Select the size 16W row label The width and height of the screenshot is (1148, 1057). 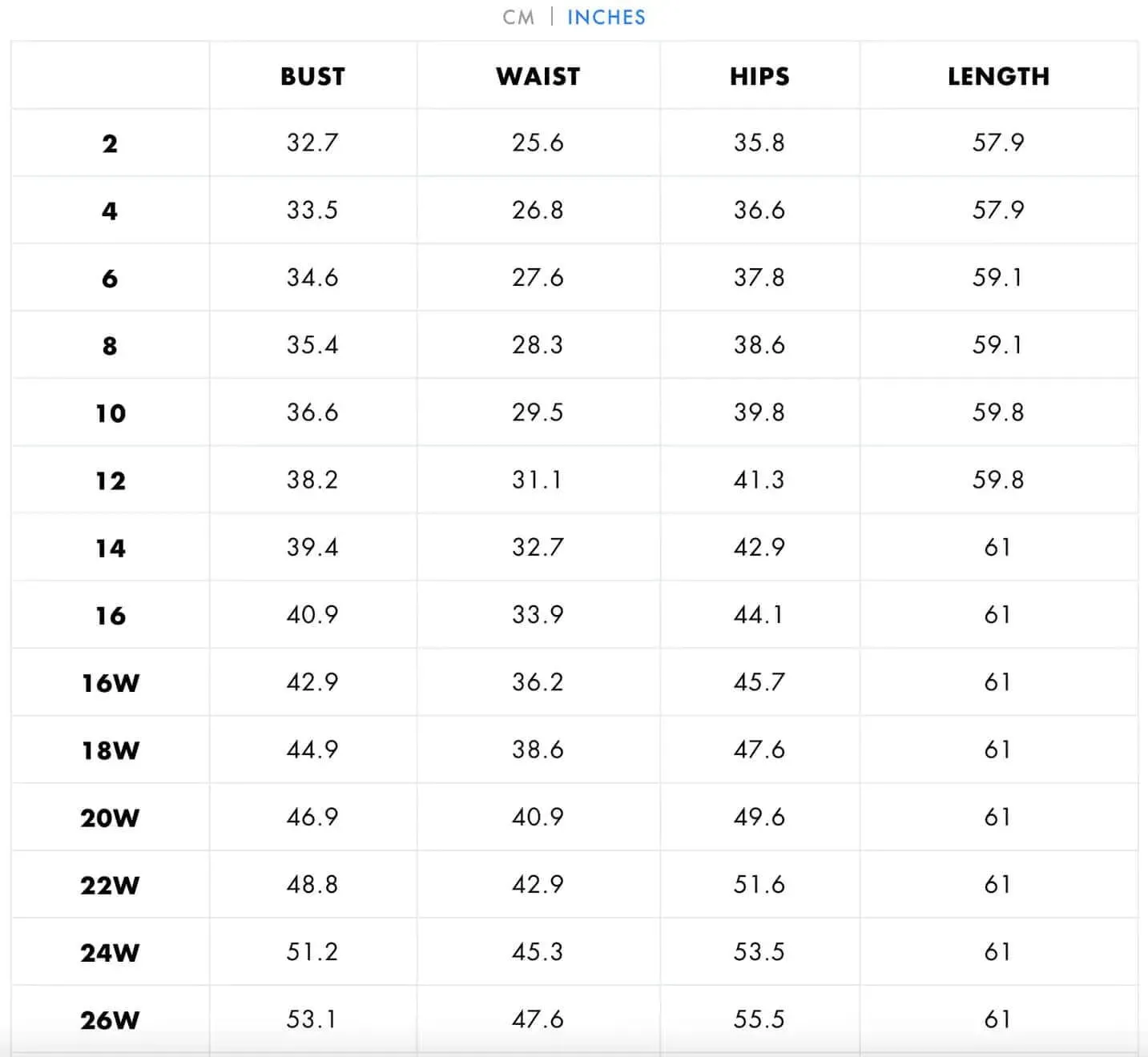111,683
